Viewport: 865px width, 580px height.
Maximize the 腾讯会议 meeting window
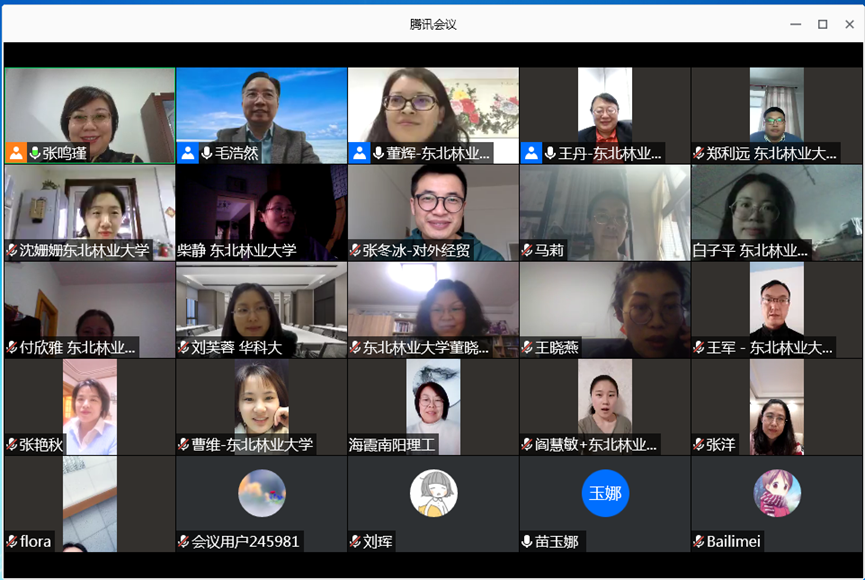822,24
